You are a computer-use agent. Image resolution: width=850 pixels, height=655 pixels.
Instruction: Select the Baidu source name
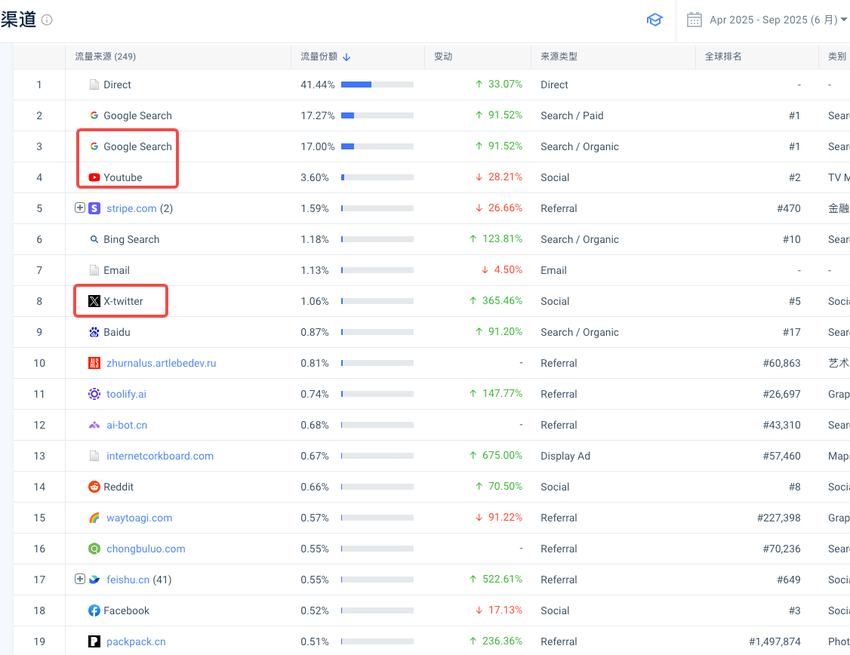(x=117, y=332)
